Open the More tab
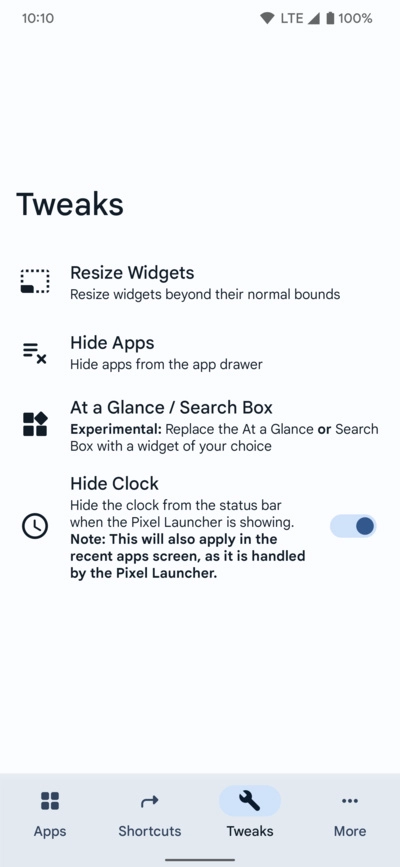 pos(350,814)
